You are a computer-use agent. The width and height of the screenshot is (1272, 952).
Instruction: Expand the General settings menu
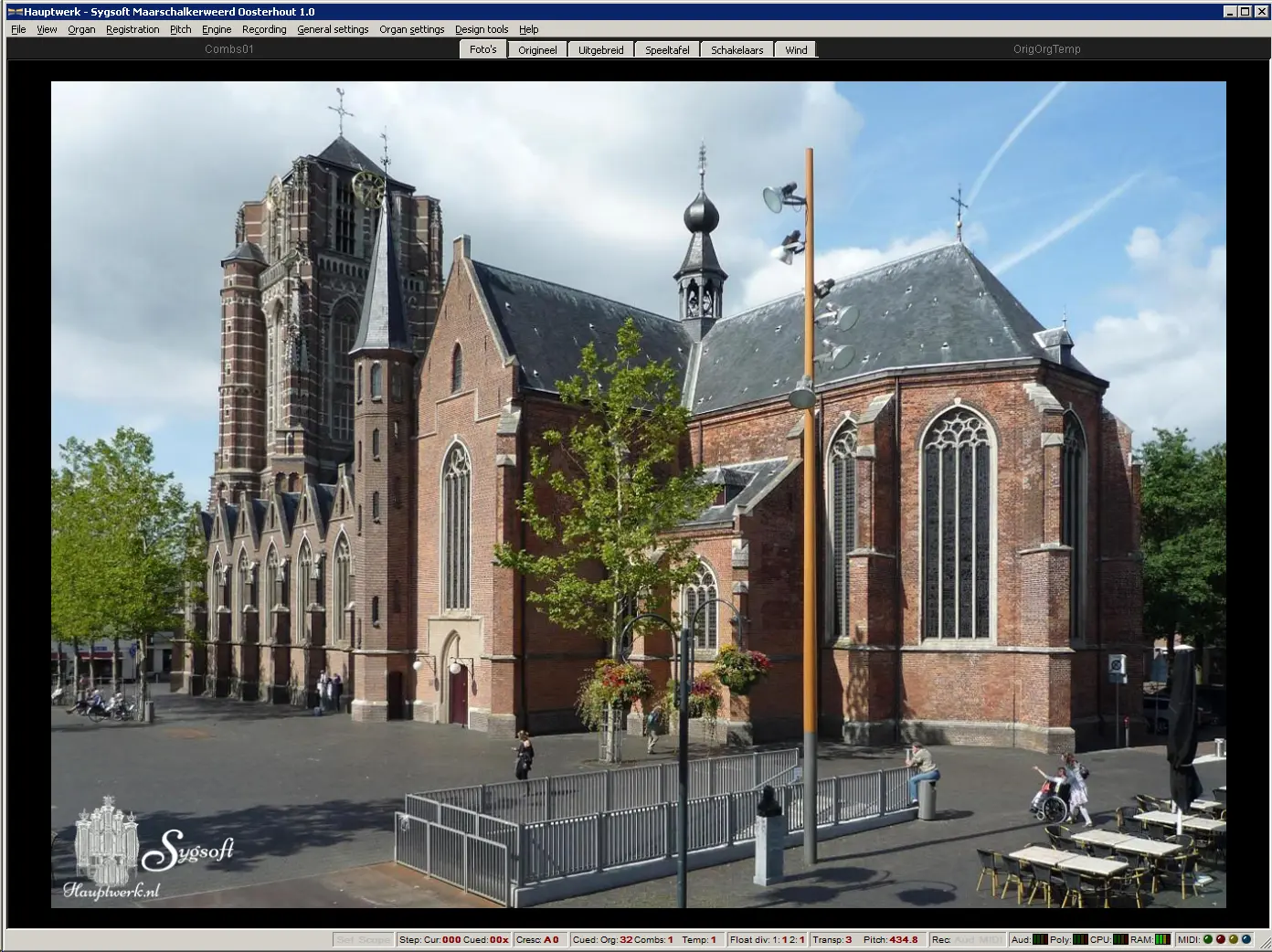pos(333,29)
